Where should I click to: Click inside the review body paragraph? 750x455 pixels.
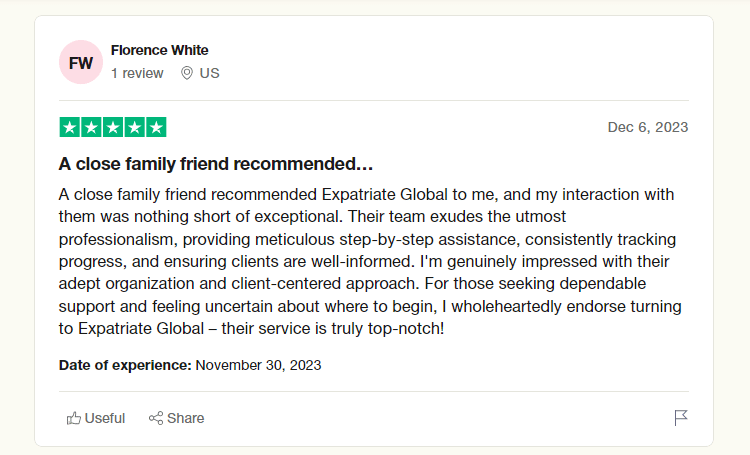point(370,260)
